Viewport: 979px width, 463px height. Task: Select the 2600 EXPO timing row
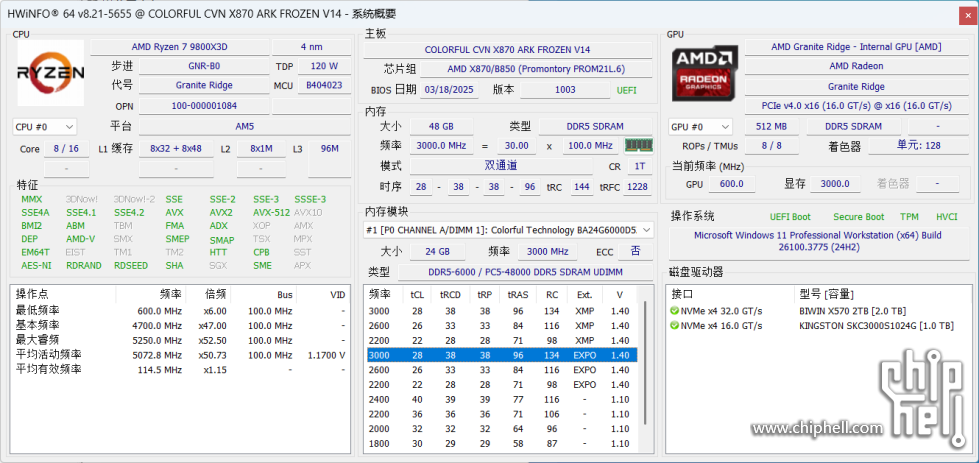501,370
